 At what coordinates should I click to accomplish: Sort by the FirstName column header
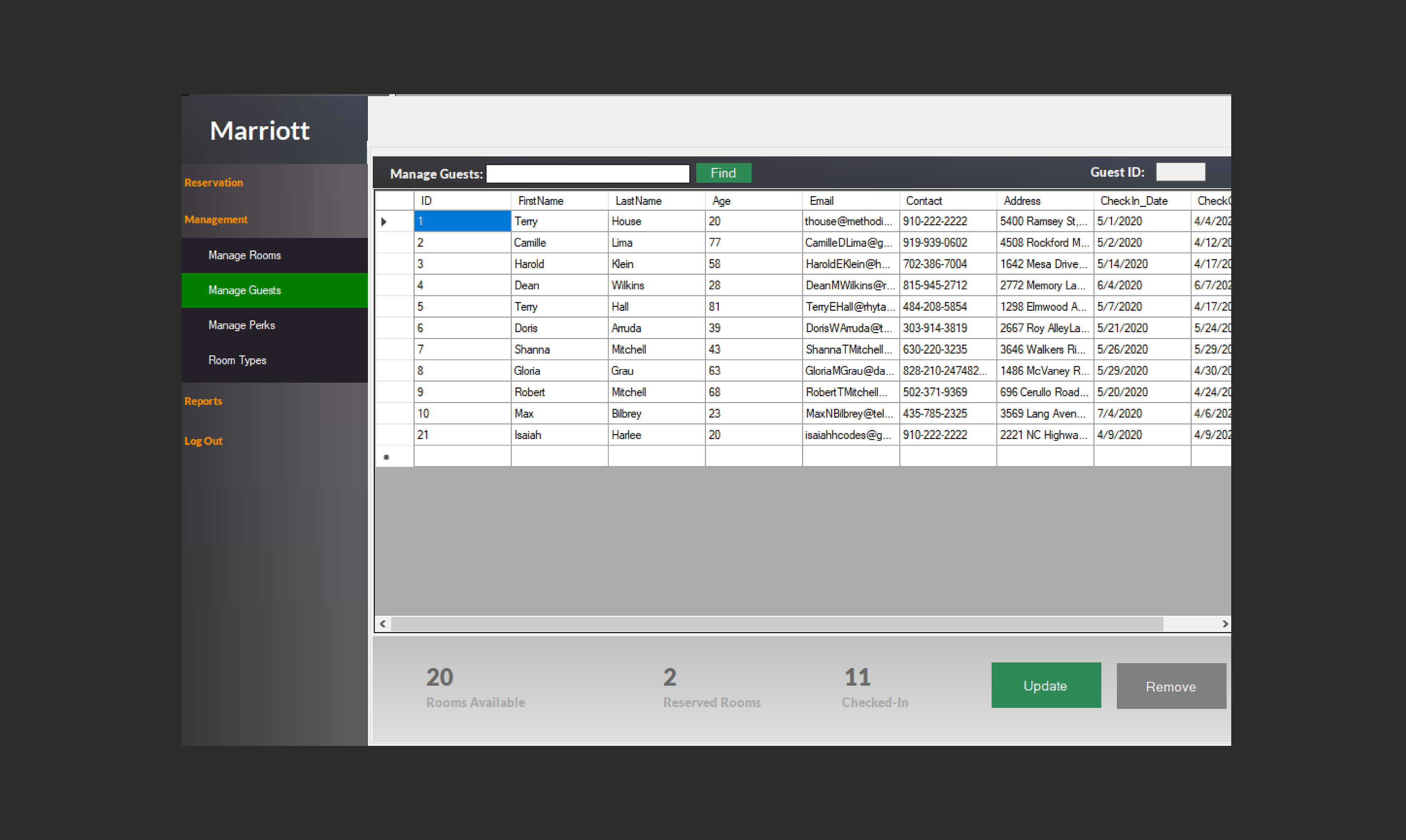[560, 201]
